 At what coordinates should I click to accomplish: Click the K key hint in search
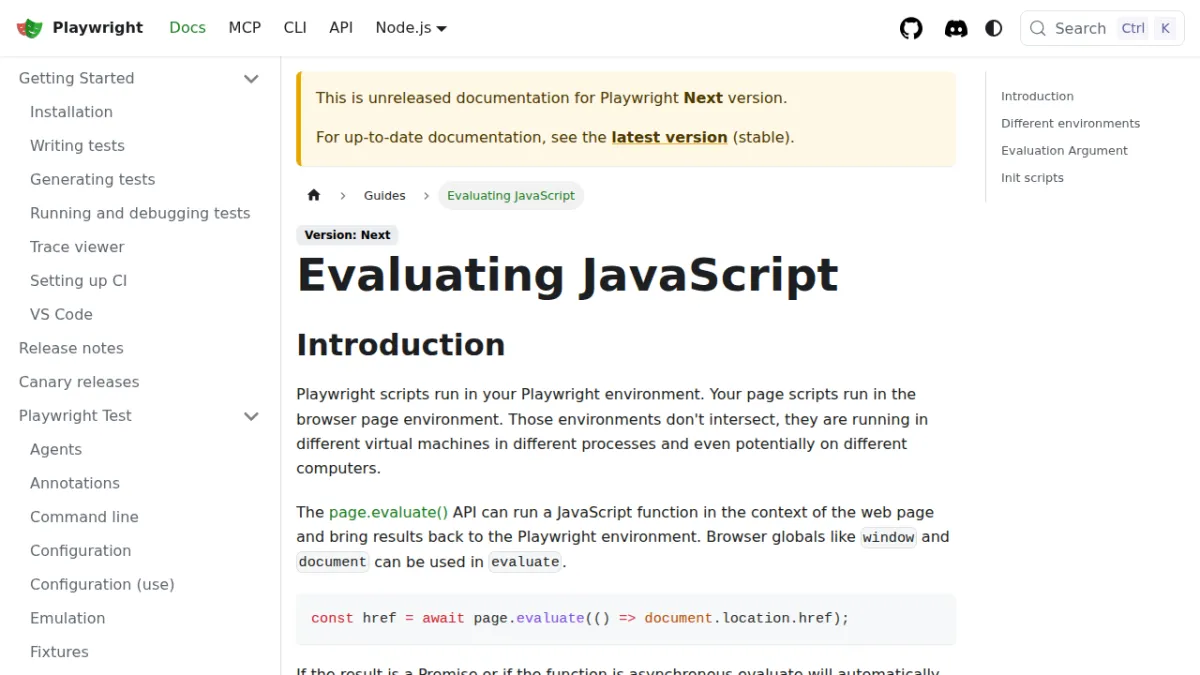pyautogui.click(x=1165, y=28)
